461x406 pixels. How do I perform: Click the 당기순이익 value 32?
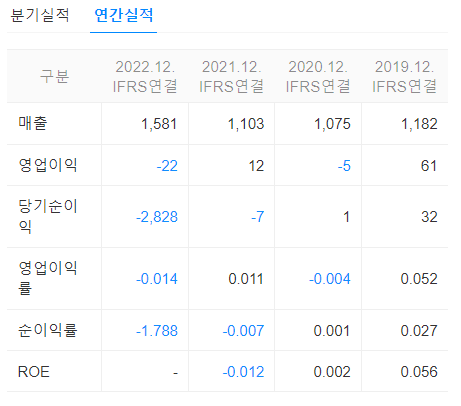click(x=429, y=217)
